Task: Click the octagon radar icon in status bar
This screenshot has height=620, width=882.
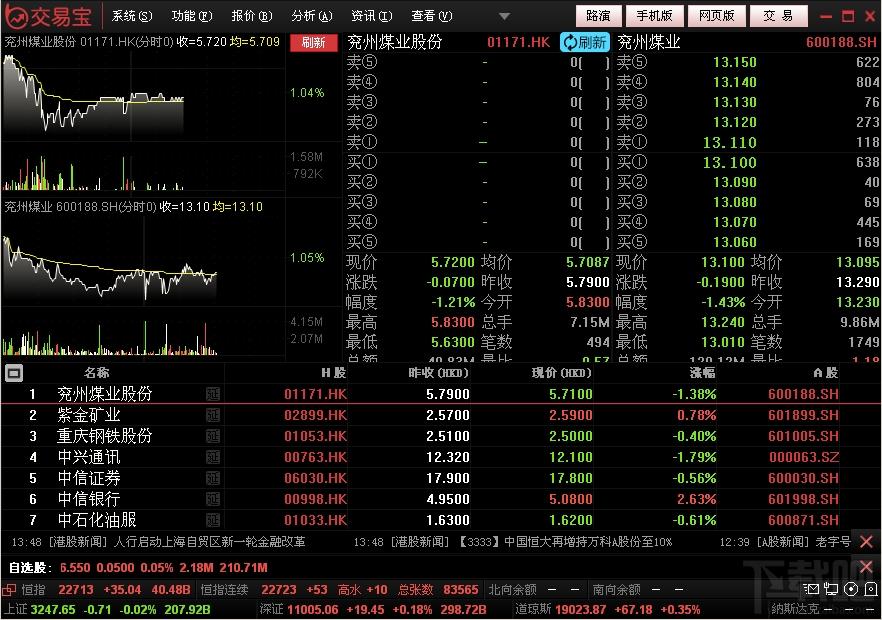Action: (x=851, y=589)
